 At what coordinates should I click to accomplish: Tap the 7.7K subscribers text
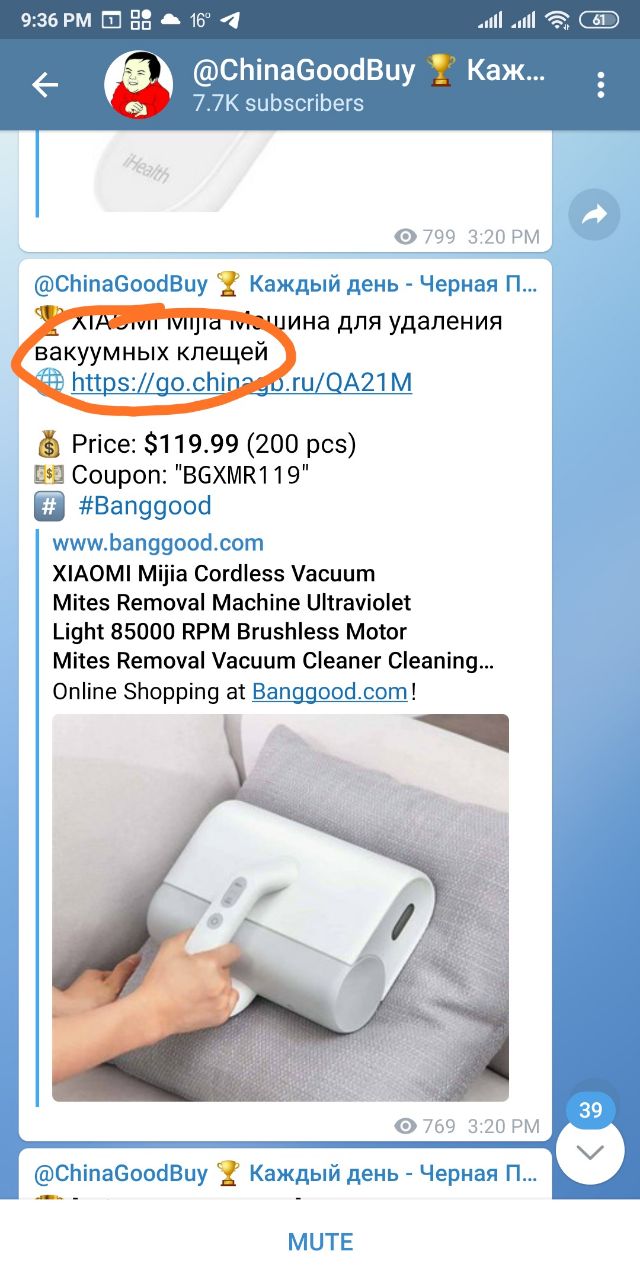(x=278, y=103)
